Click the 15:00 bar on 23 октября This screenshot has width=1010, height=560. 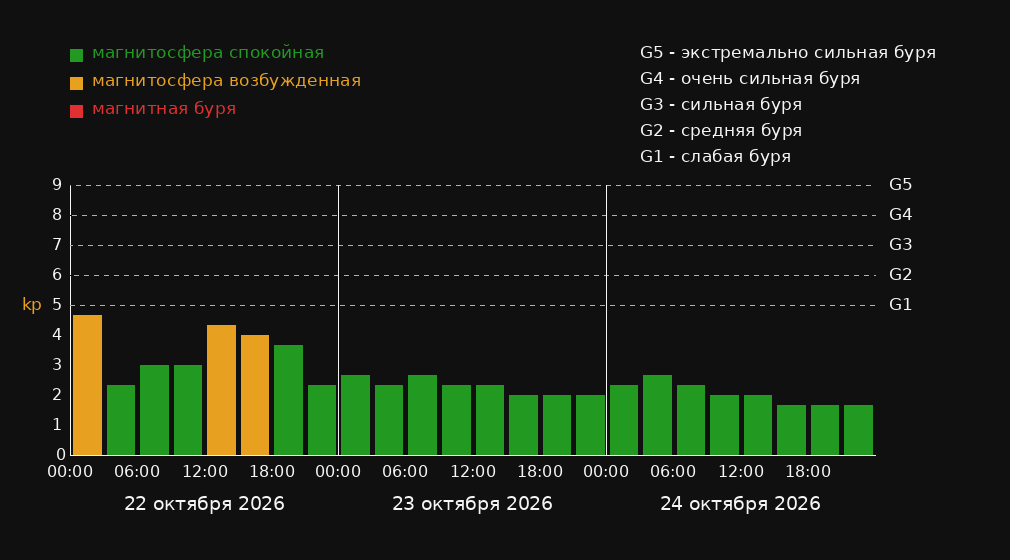pos(523,425)
